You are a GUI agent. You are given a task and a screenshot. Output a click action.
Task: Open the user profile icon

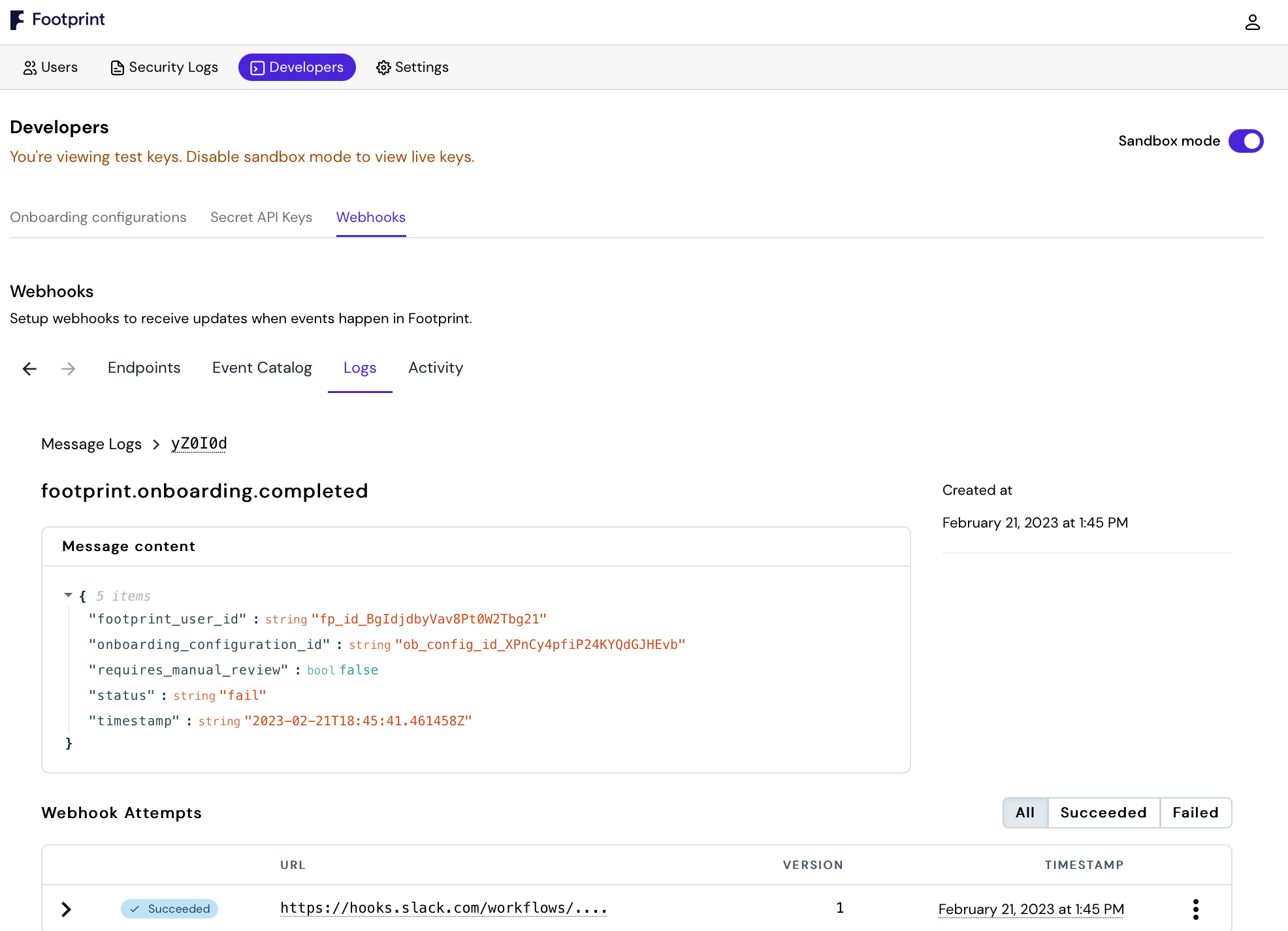(x=1252, y=23)
